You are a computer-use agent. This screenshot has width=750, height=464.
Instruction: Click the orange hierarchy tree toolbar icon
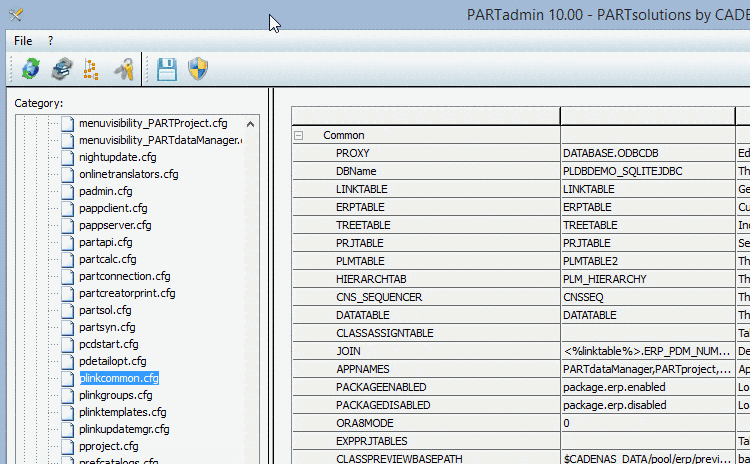[91, 69]
